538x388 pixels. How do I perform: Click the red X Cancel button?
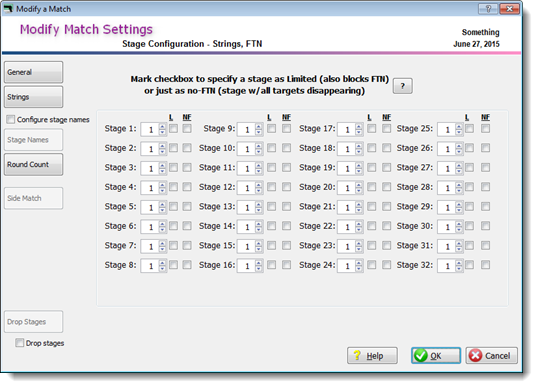491,355
